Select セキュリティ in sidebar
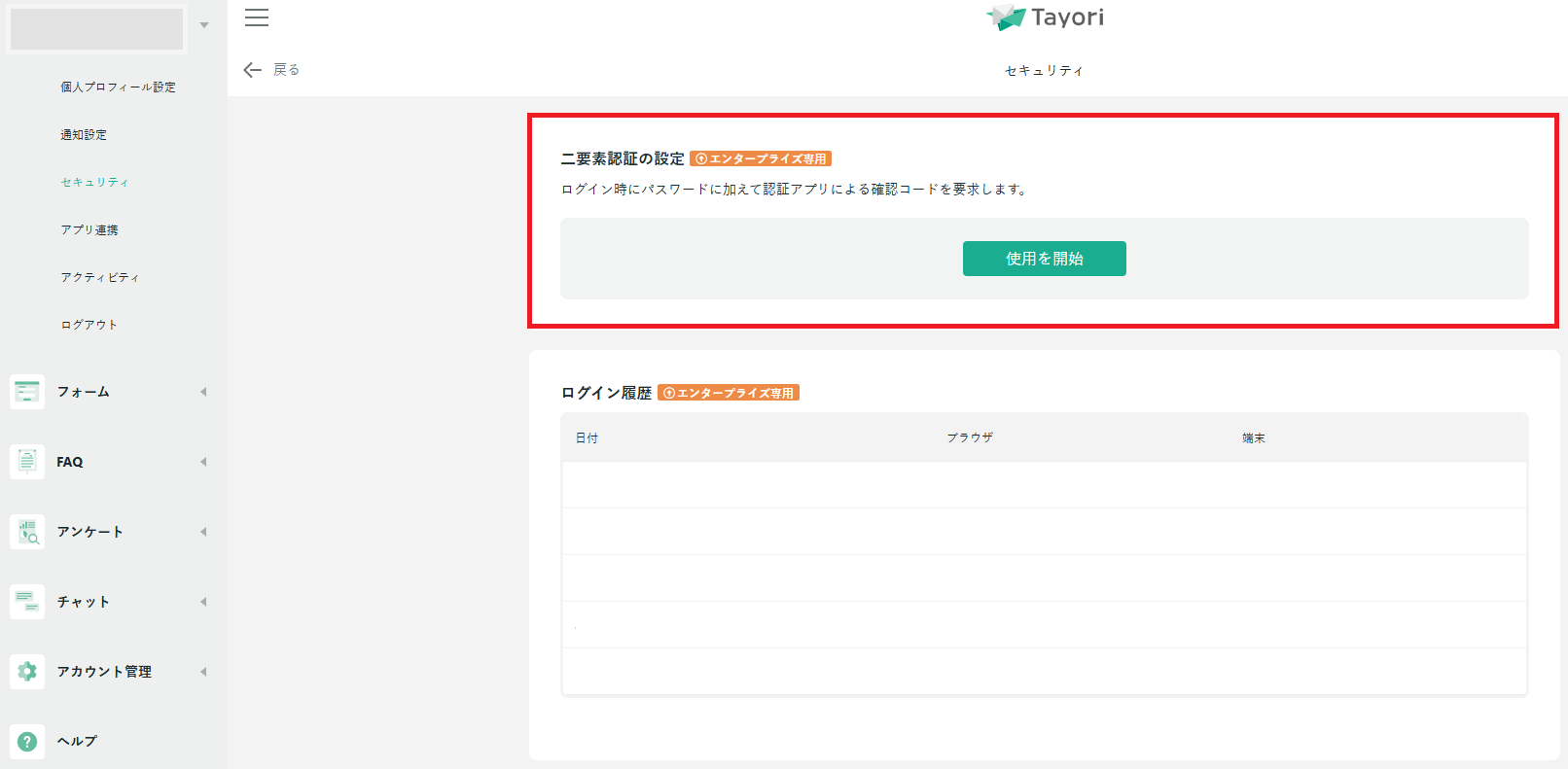Viewport: 1568px width, 769px height. click(x=94, y=182)
